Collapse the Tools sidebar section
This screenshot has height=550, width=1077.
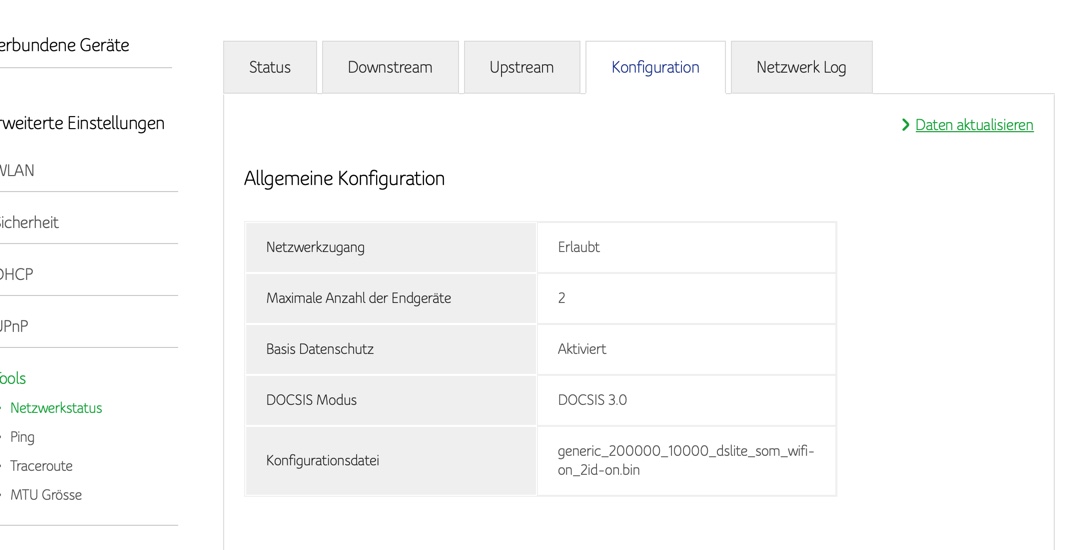pos(14,378)
